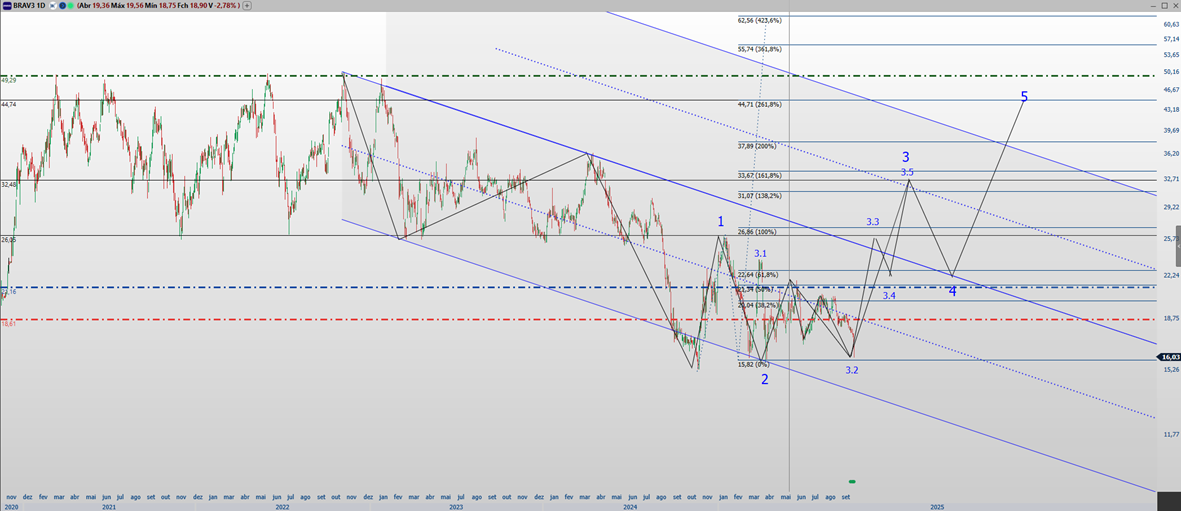Click the 2025 year label on time axis

pyautogui.click(x=936, y=507)
